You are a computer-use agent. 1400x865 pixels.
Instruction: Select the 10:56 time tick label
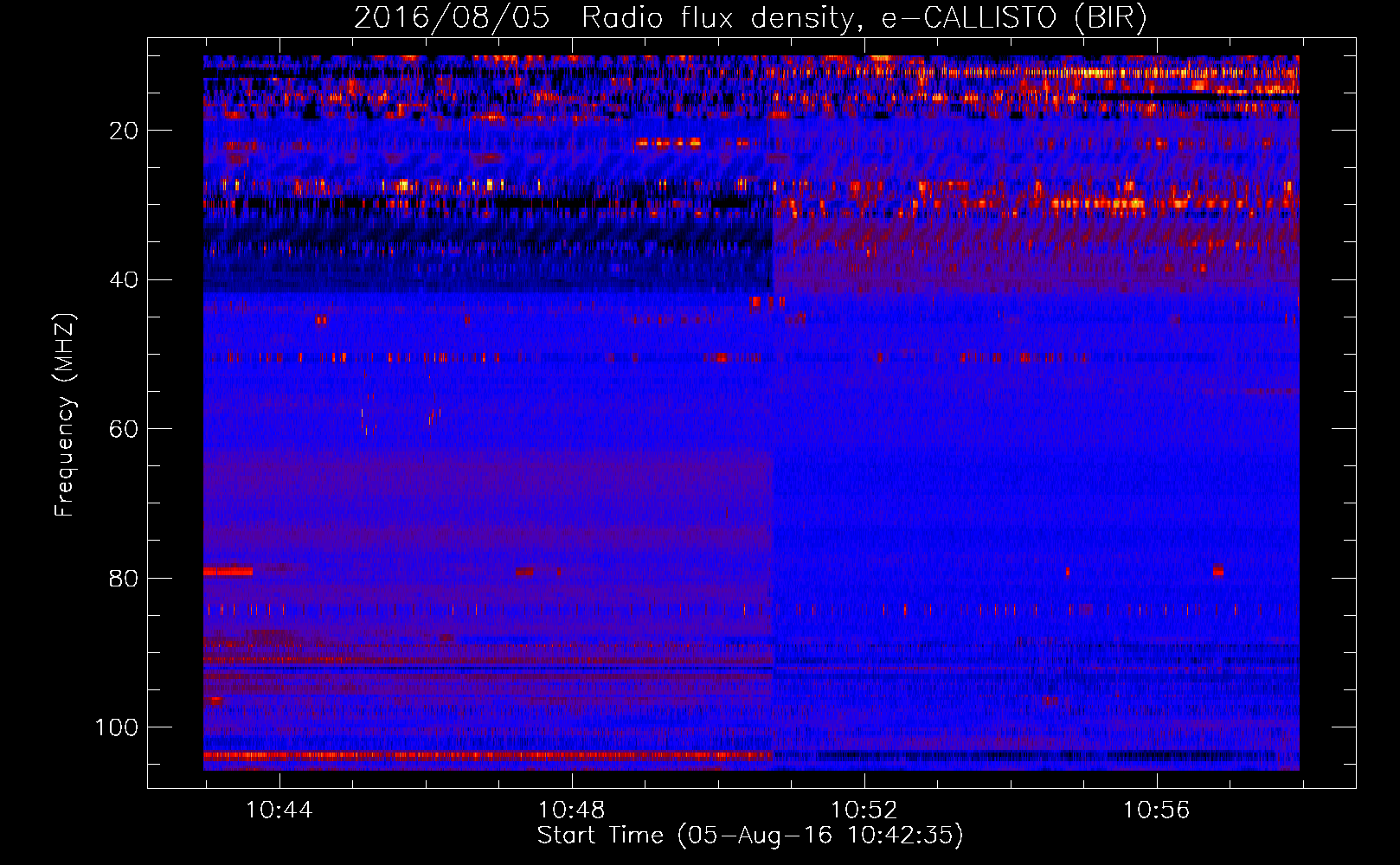(1156, 811)
